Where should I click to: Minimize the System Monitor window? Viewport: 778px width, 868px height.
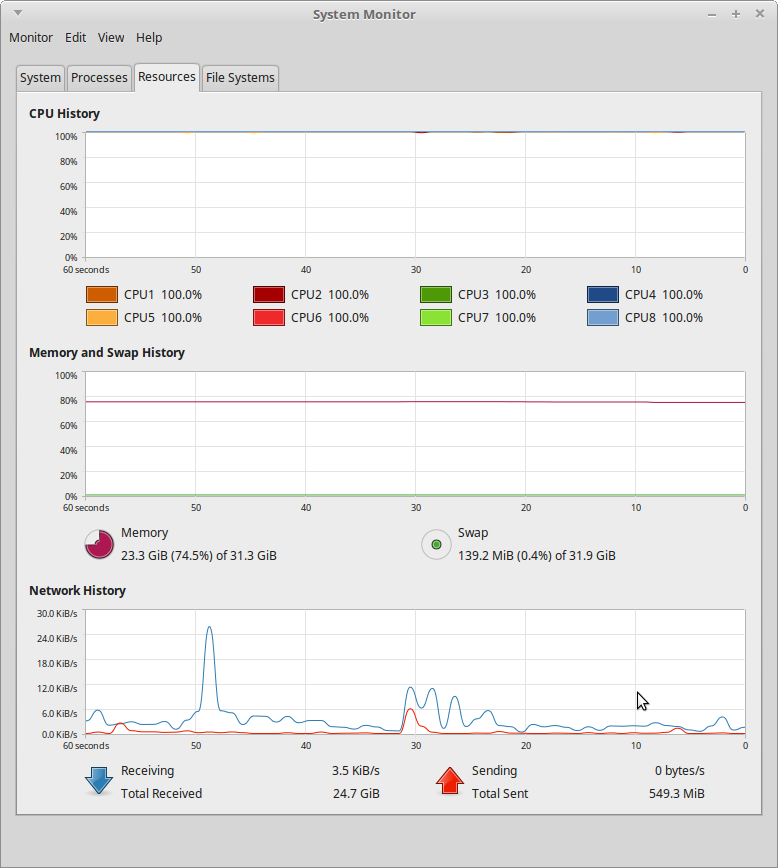[712, 14]
